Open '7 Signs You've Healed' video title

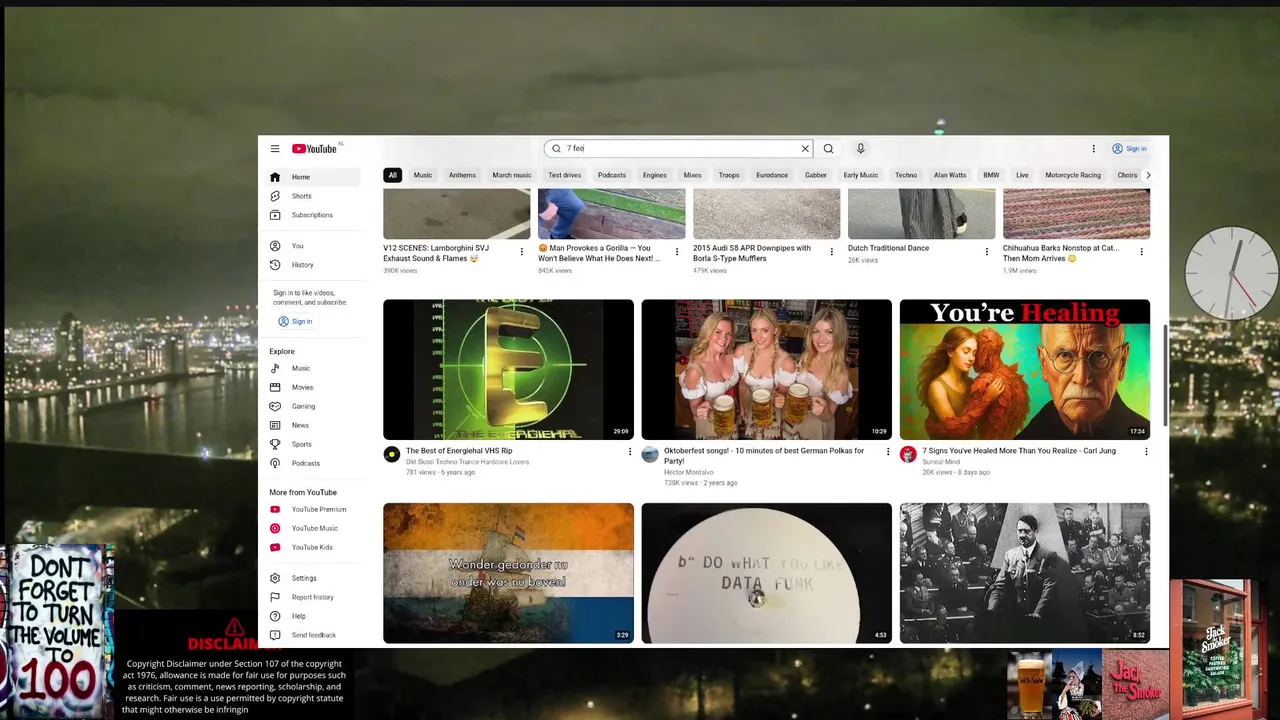[x=1018, y=451]
